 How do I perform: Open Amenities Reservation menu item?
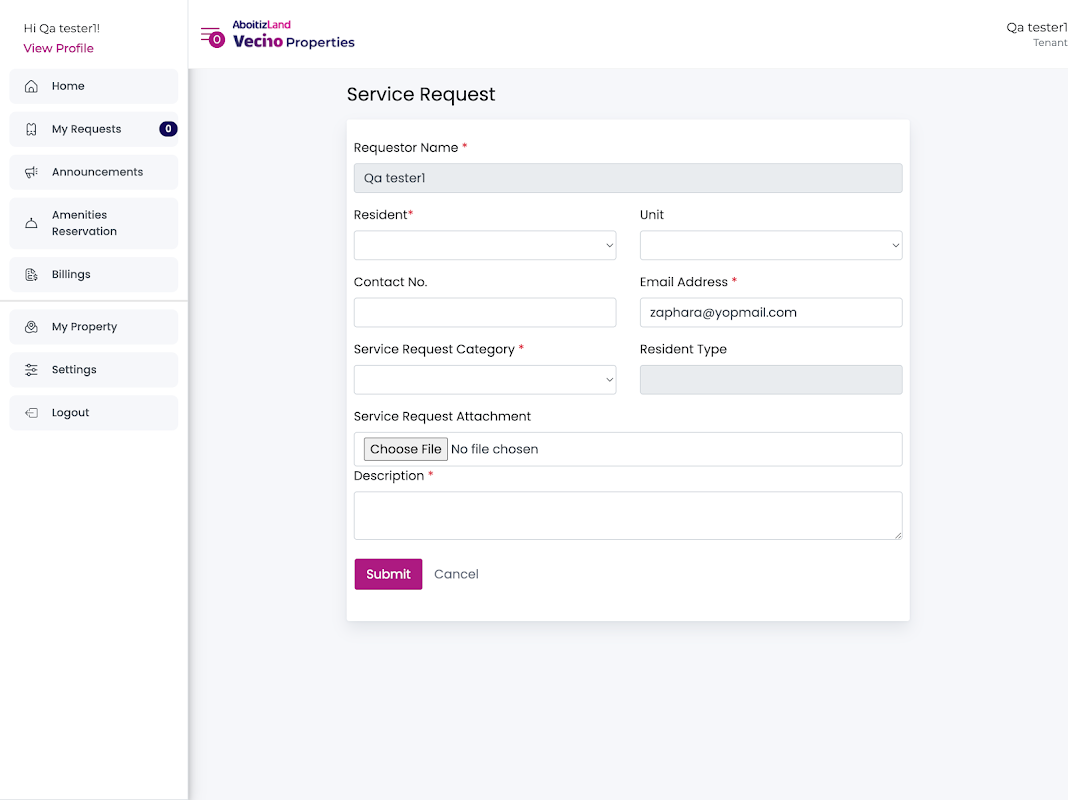[94, 223]
